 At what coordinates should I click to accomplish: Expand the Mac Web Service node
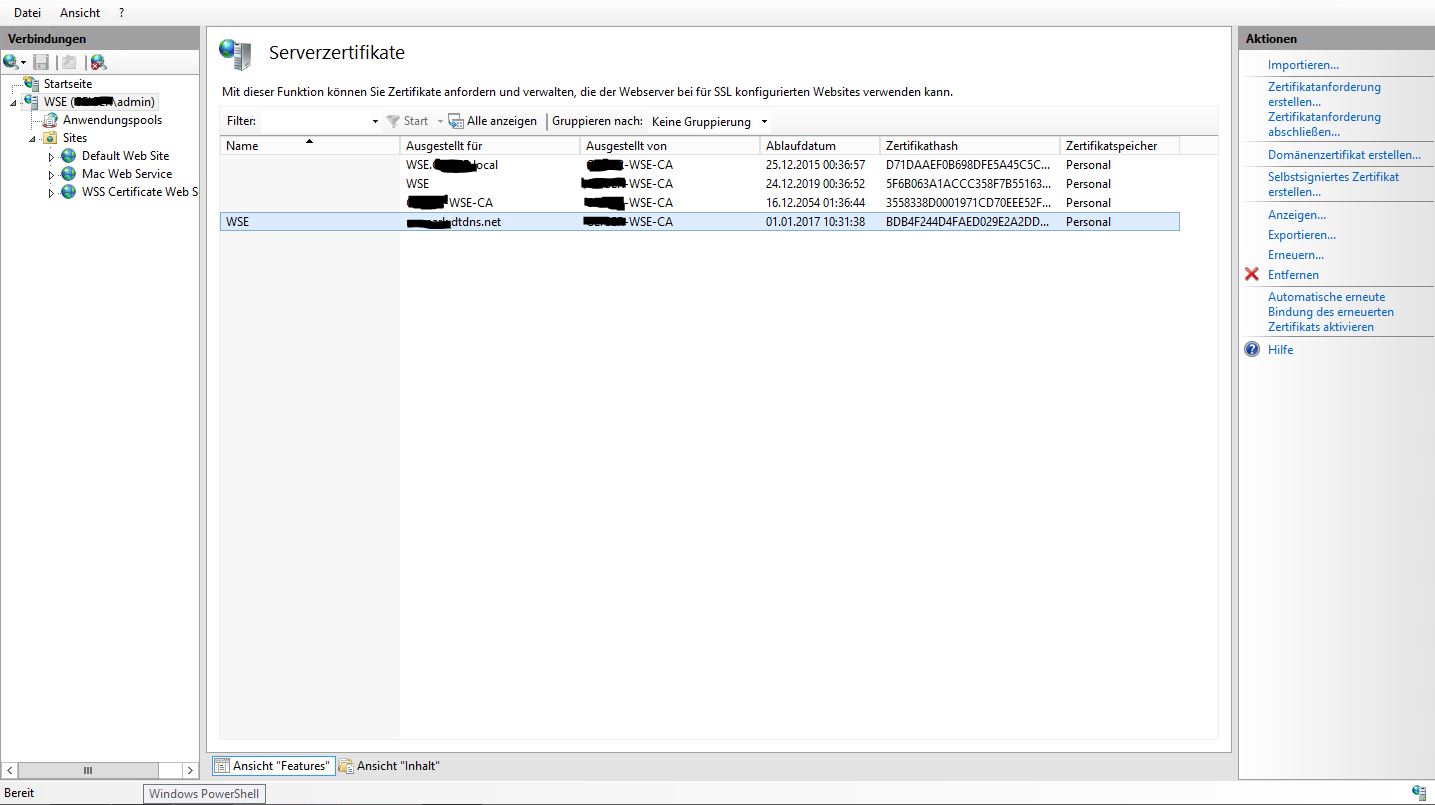tap(51, 175)
